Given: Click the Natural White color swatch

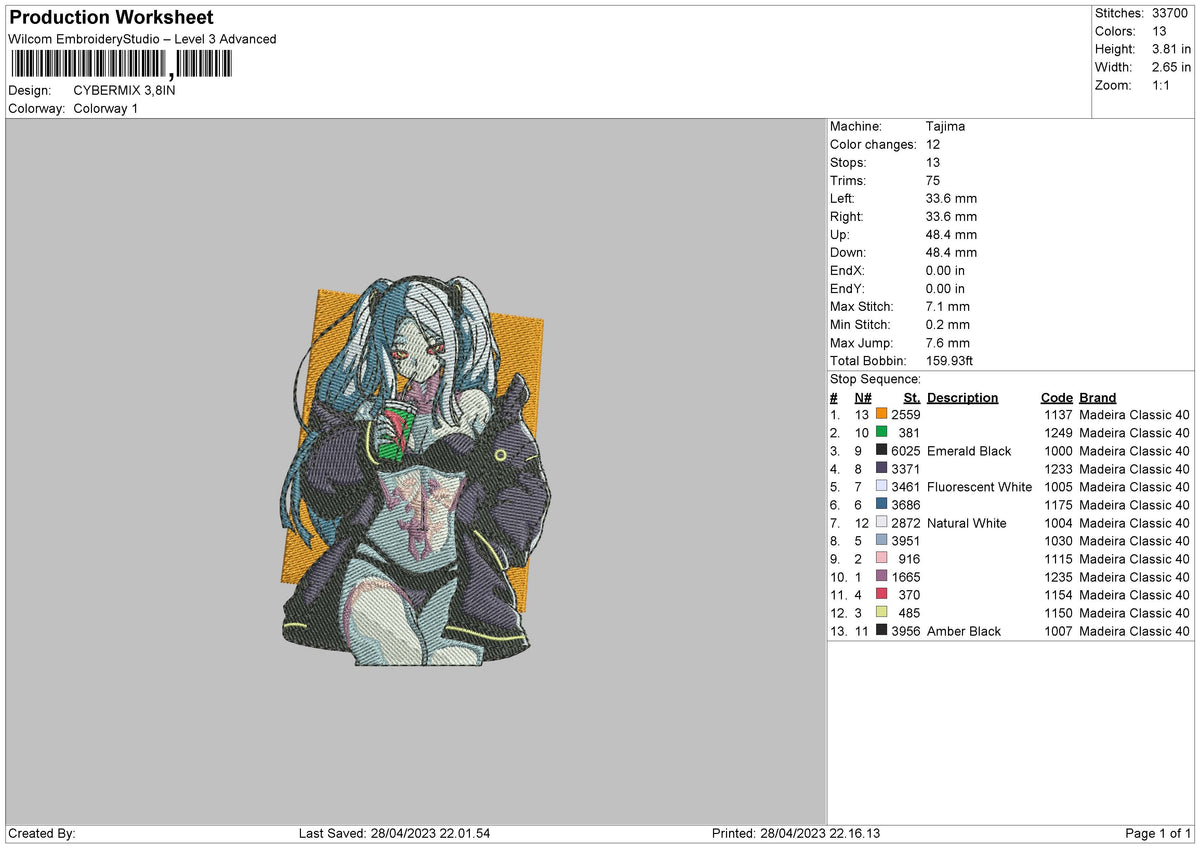Looking at the screenshot, I should [x=881, y=522].
